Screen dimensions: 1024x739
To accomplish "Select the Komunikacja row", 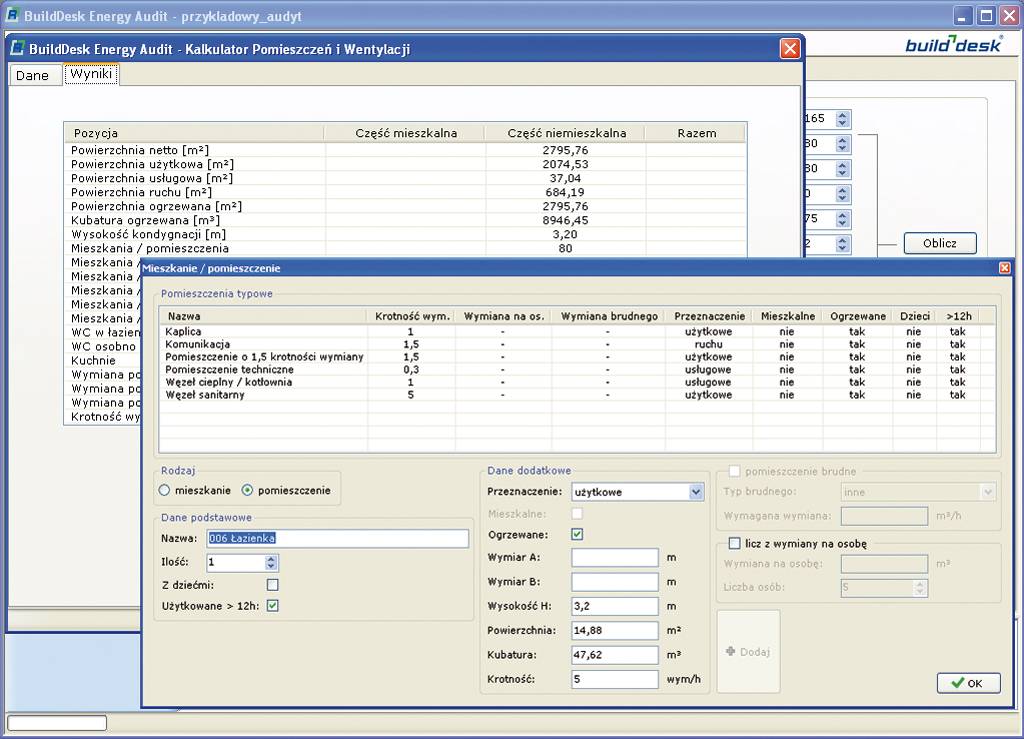I will (577, 344).
